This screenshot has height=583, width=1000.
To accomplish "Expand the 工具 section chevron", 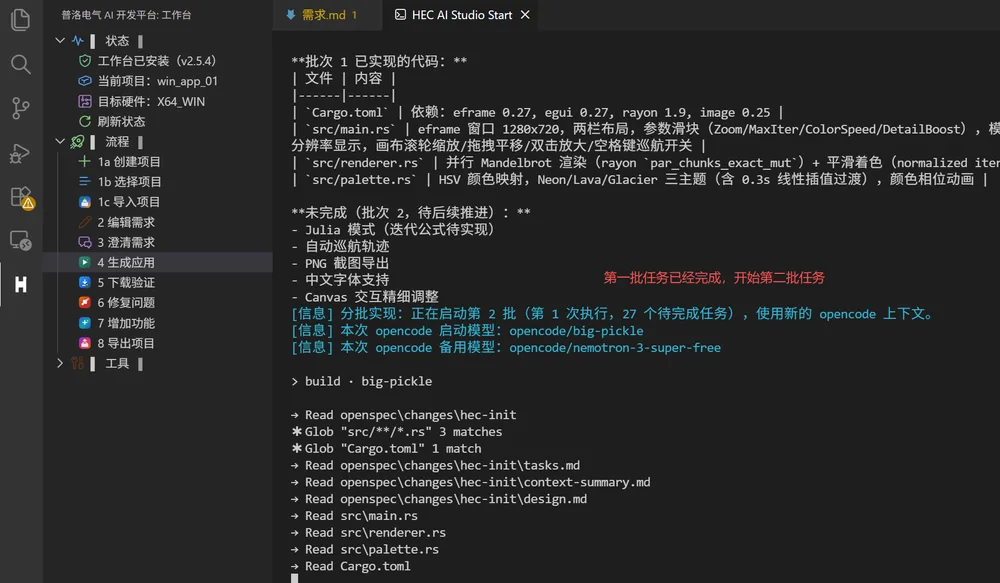I will point(60,363).
